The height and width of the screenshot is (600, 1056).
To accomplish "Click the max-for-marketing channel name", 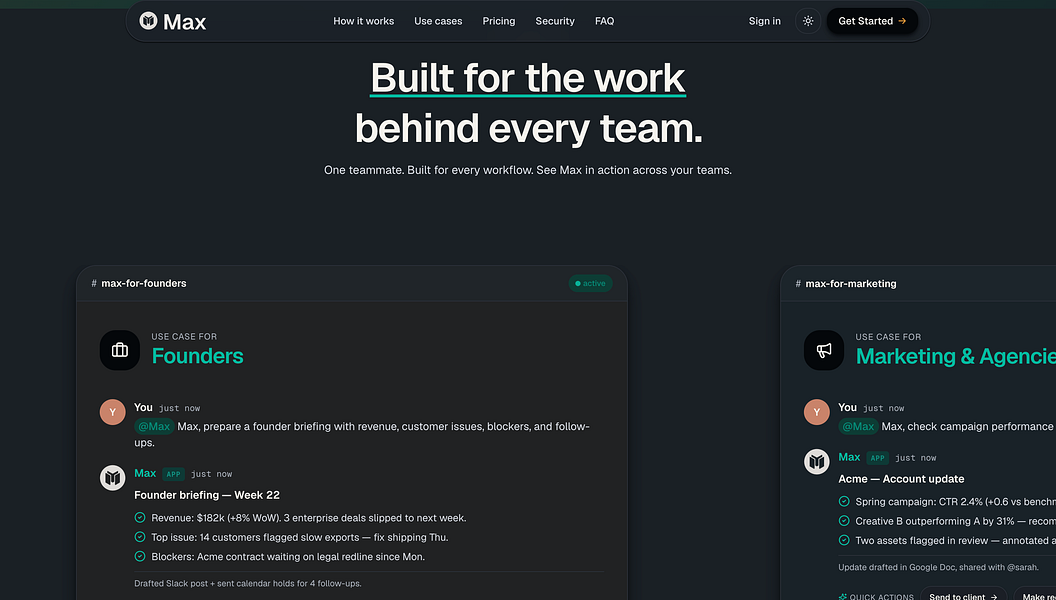I will point(851,284).
